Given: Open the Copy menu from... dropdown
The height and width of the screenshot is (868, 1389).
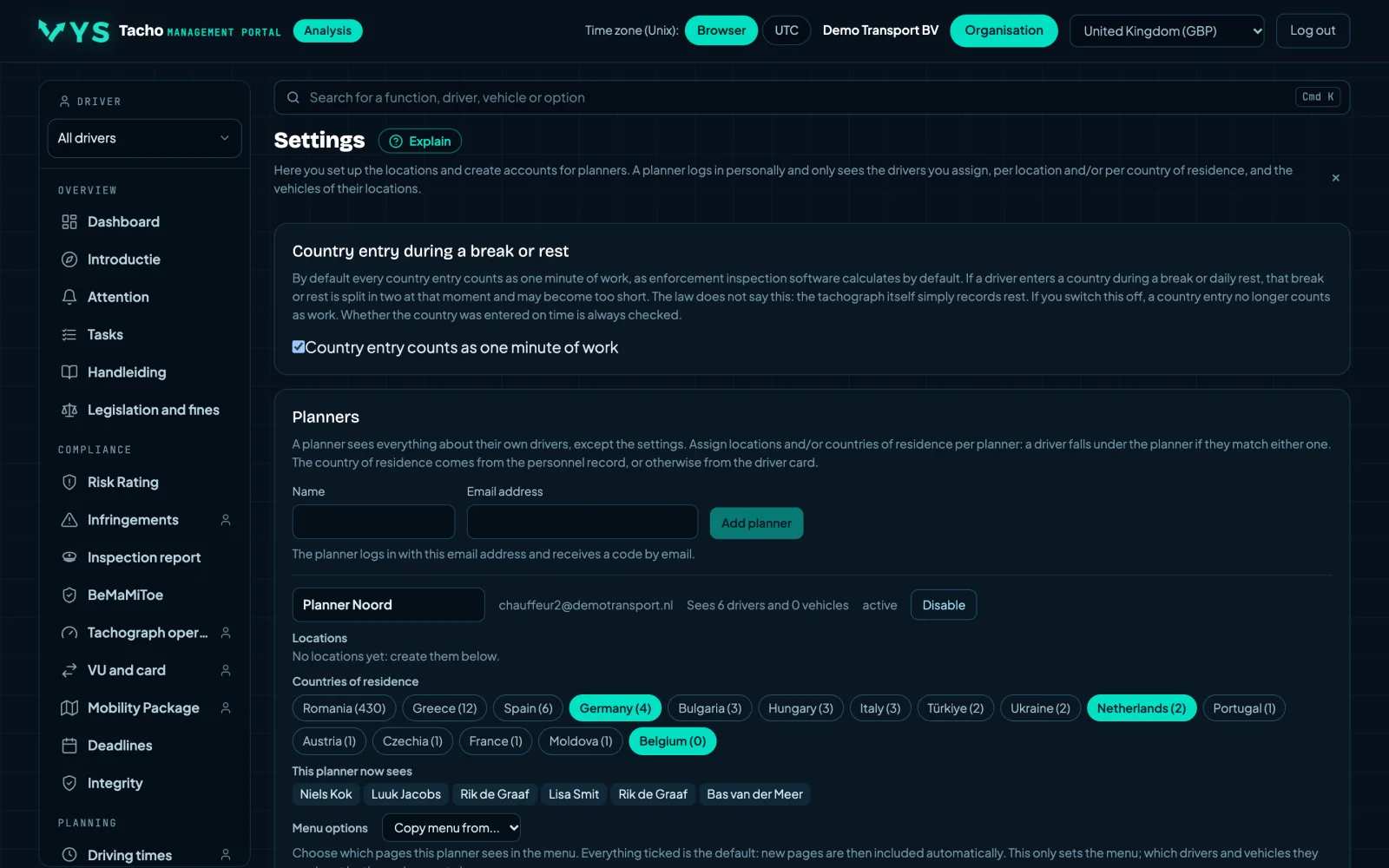Looking at the screenshot, I should 451,828.
